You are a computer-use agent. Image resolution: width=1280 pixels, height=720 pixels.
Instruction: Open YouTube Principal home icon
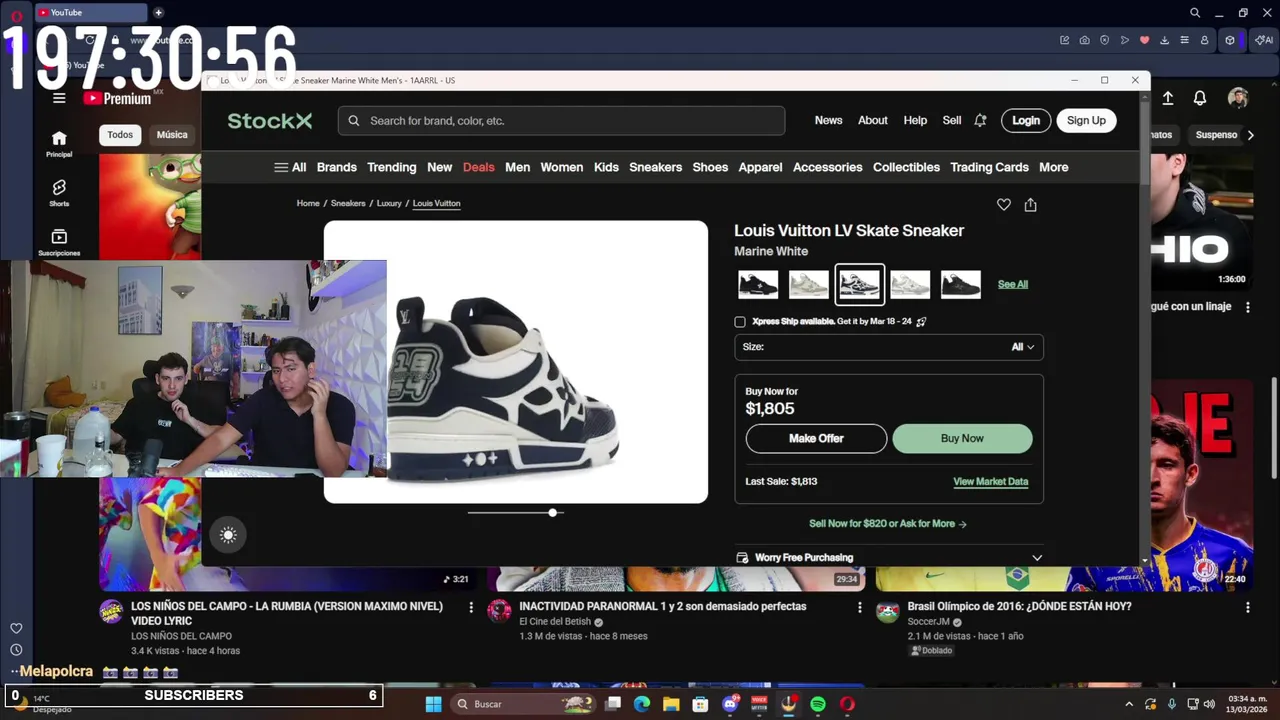coord(59,144)
